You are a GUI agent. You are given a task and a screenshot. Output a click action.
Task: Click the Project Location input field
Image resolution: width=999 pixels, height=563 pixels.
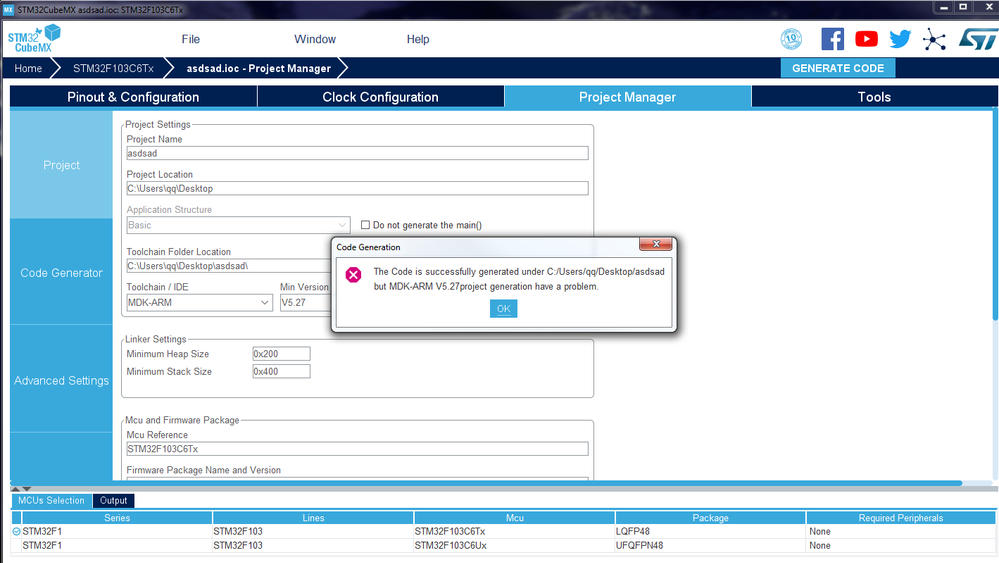pos(357,189)
